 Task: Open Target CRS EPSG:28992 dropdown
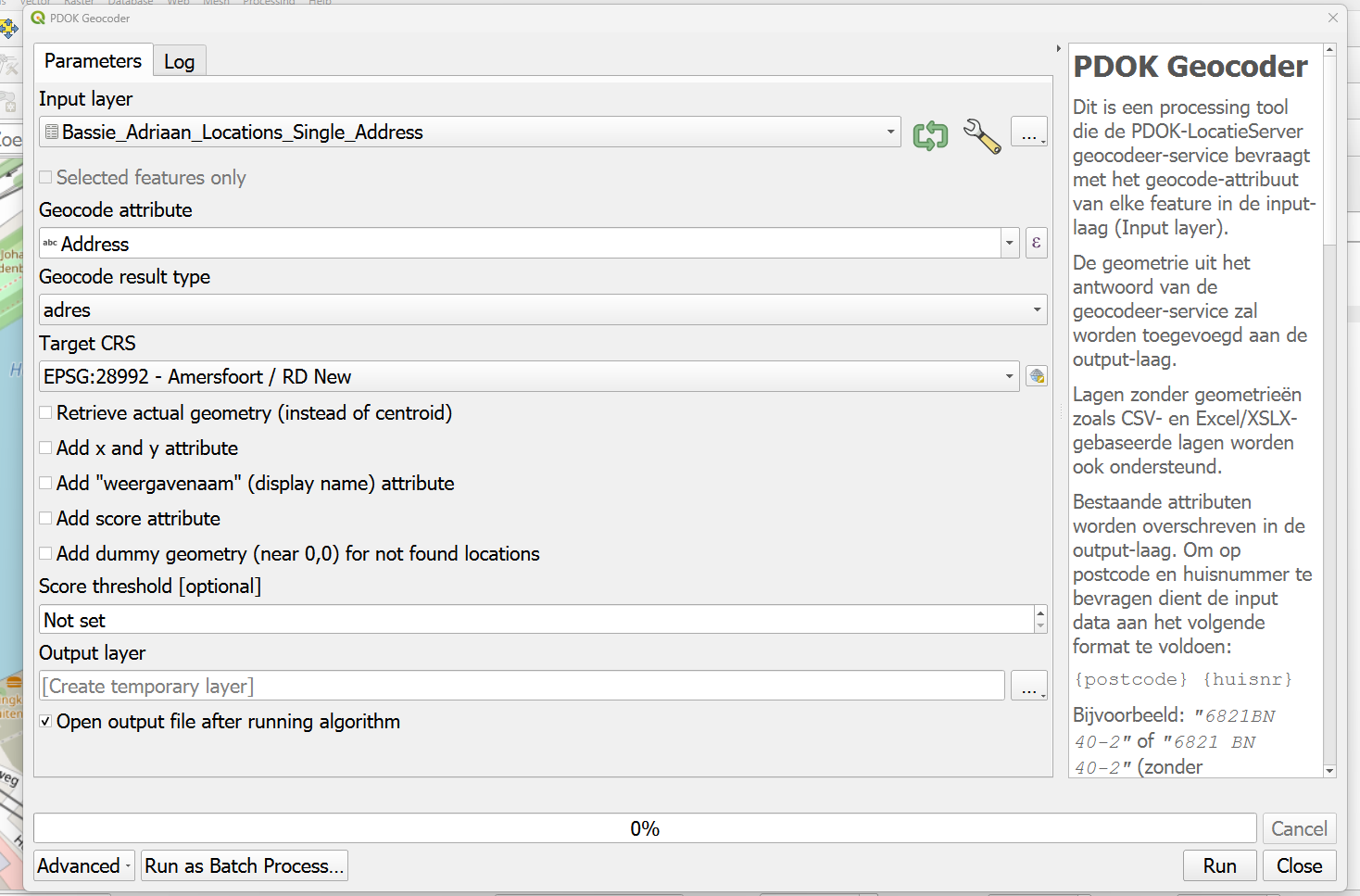(x=529, y=376)
